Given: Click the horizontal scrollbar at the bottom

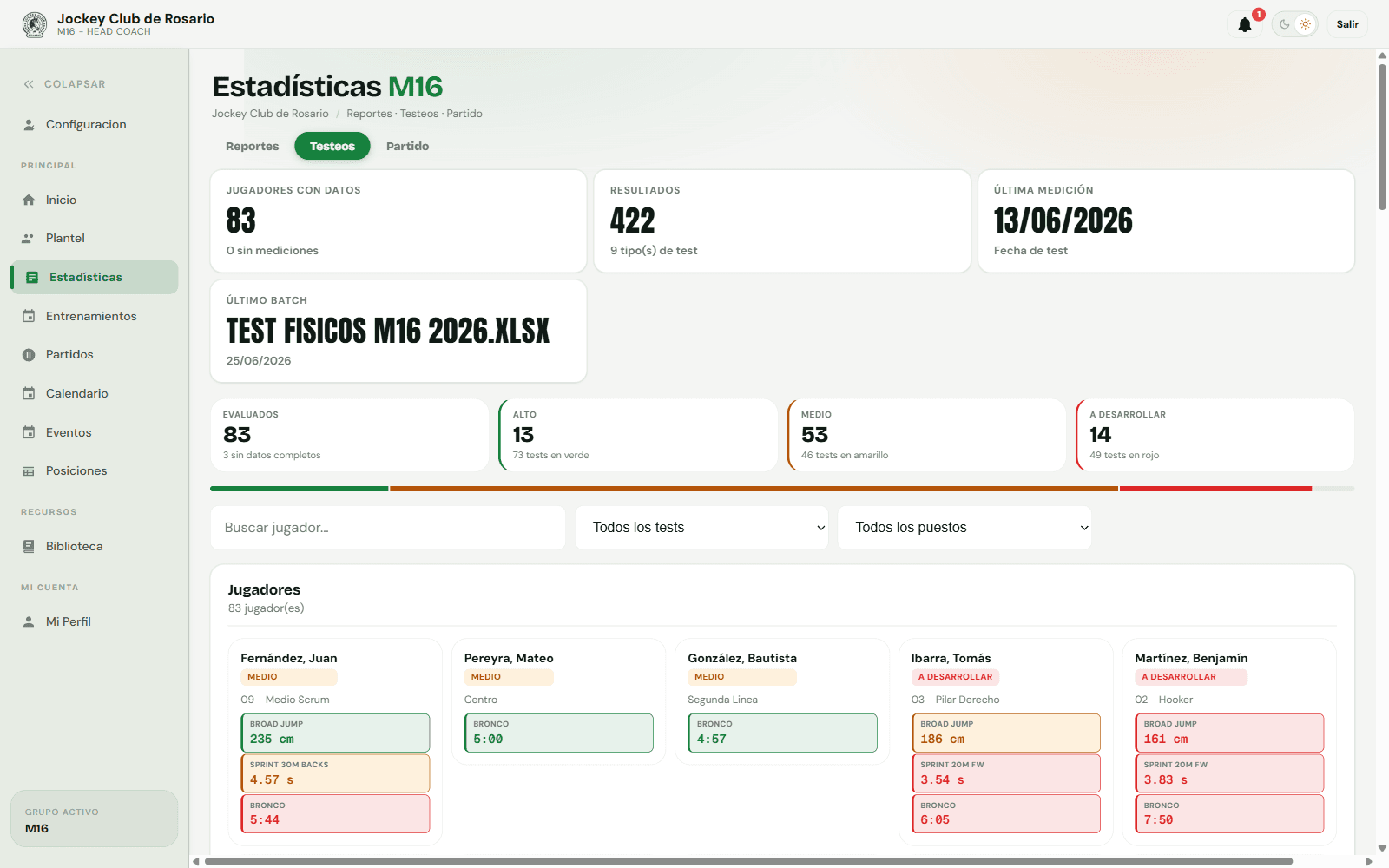Looking at the screenshot, I should point(748,862).
